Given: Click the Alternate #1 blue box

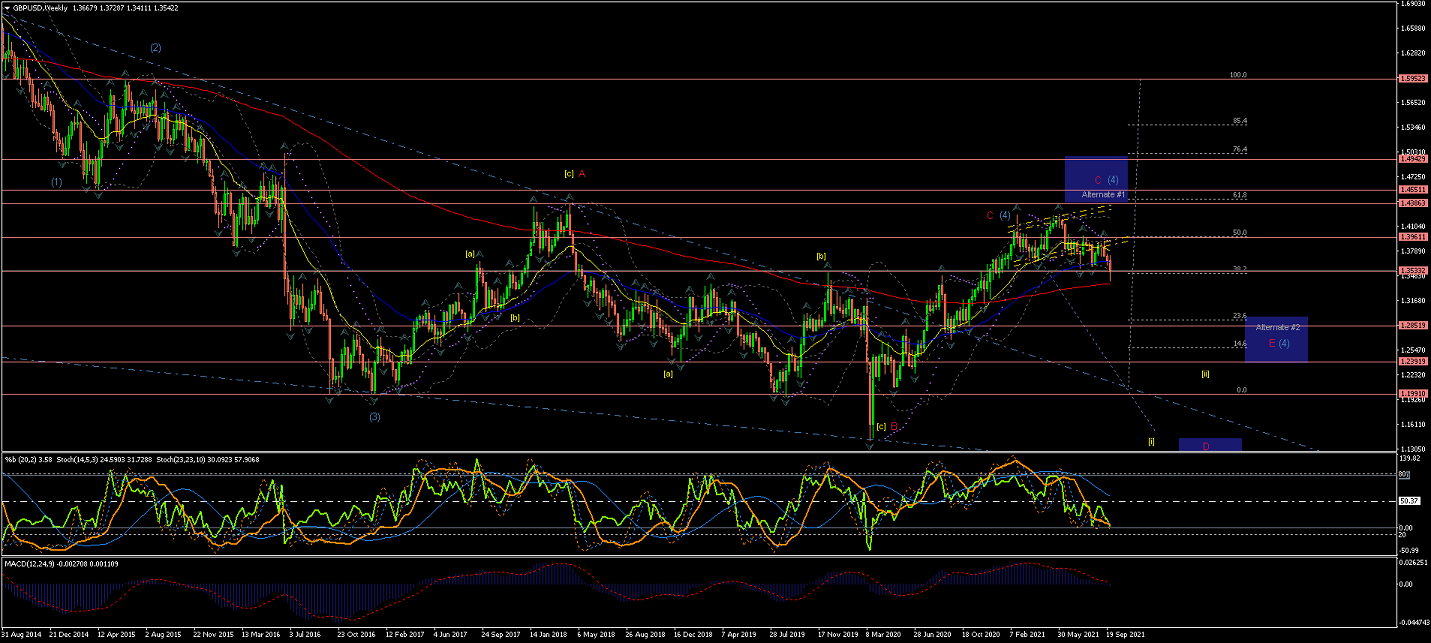Looking at the screenshot, I should [x=1096, y=180].
